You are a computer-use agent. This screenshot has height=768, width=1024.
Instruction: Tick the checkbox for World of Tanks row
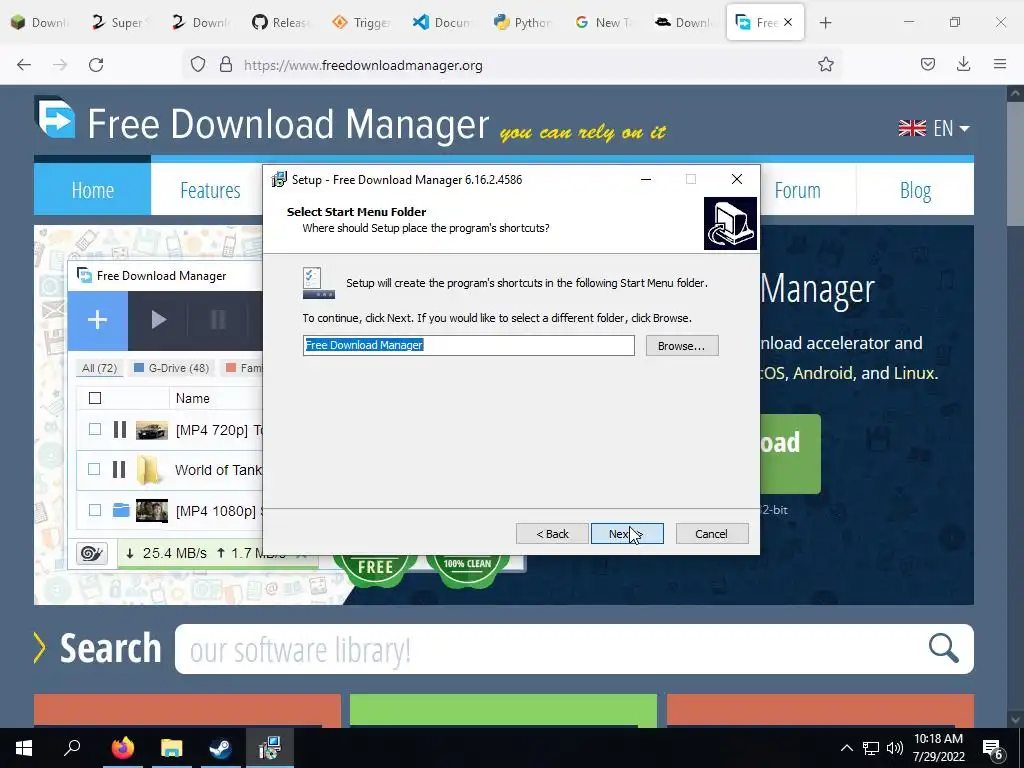94,470
